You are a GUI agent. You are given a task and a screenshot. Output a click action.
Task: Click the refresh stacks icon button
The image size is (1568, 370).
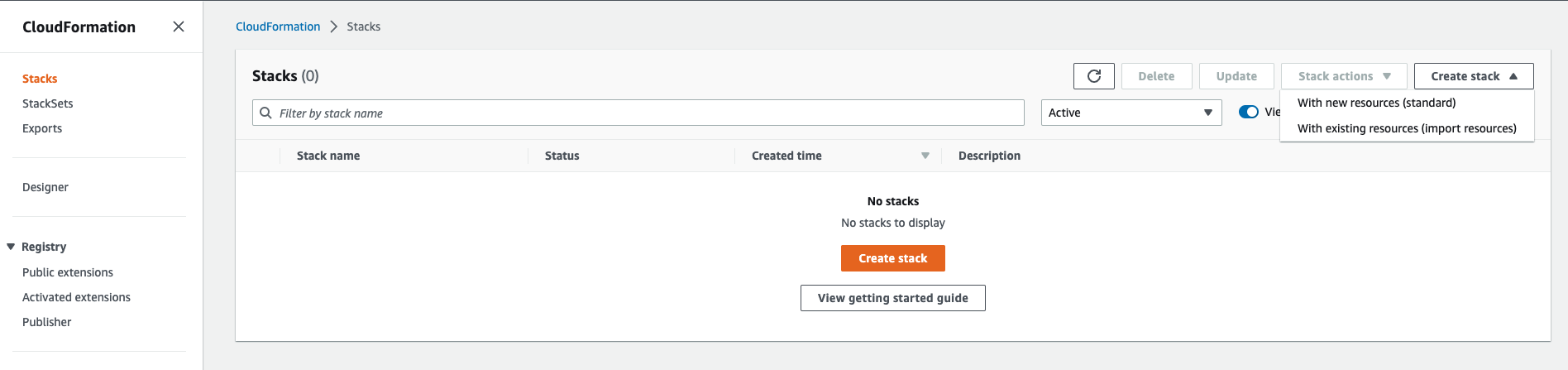1093,76
